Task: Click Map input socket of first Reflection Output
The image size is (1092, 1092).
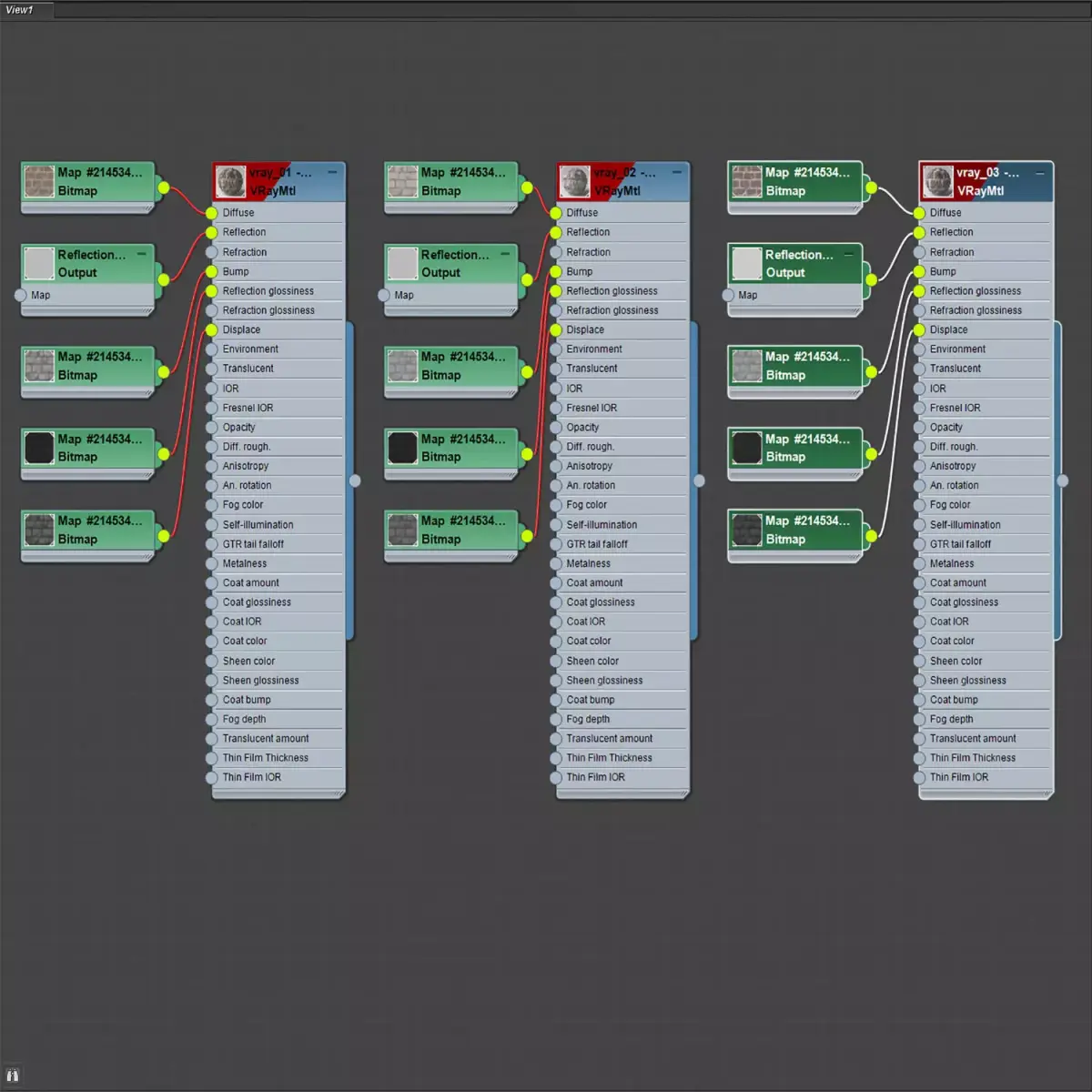Action: (21, 295)
